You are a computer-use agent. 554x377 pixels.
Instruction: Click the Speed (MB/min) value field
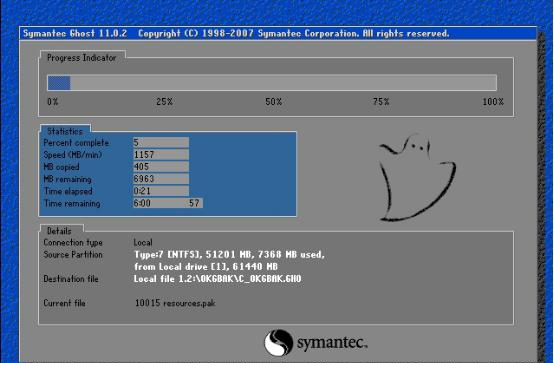point(161,155)
